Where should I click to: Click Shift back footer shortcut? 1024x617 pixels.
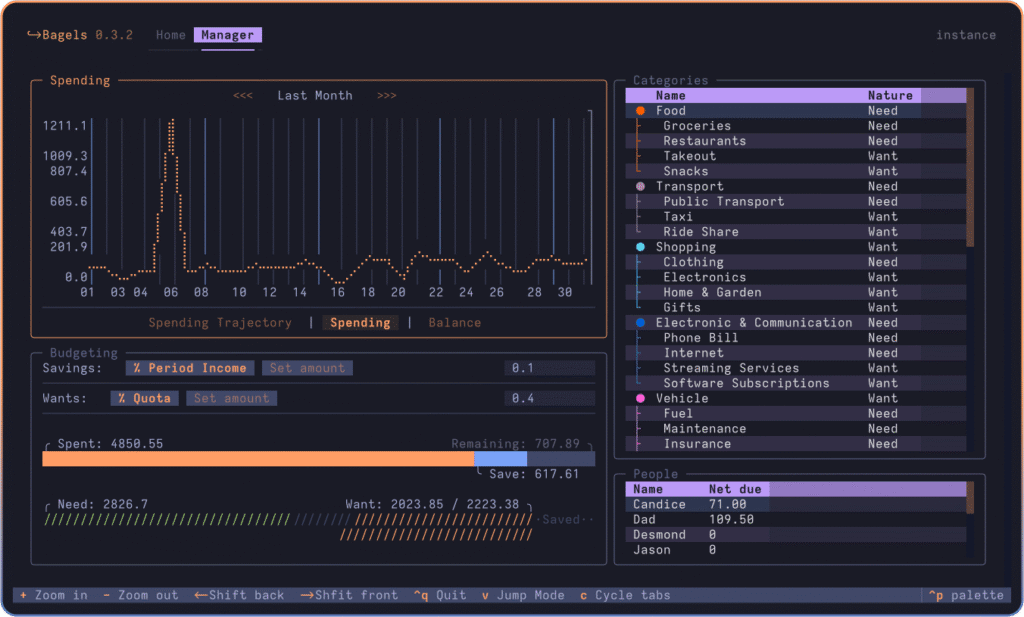tap(239, 595)
